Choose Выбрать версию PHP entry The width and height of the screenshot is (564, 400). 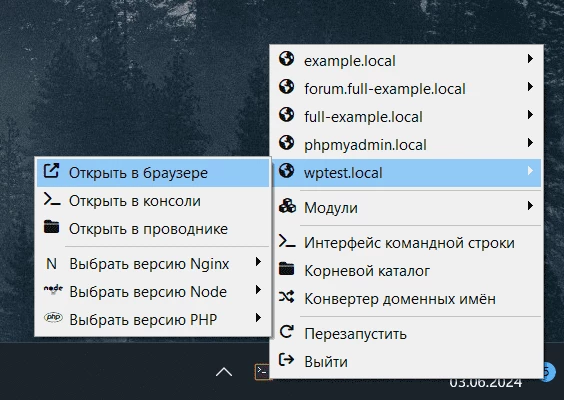(153, 320)
